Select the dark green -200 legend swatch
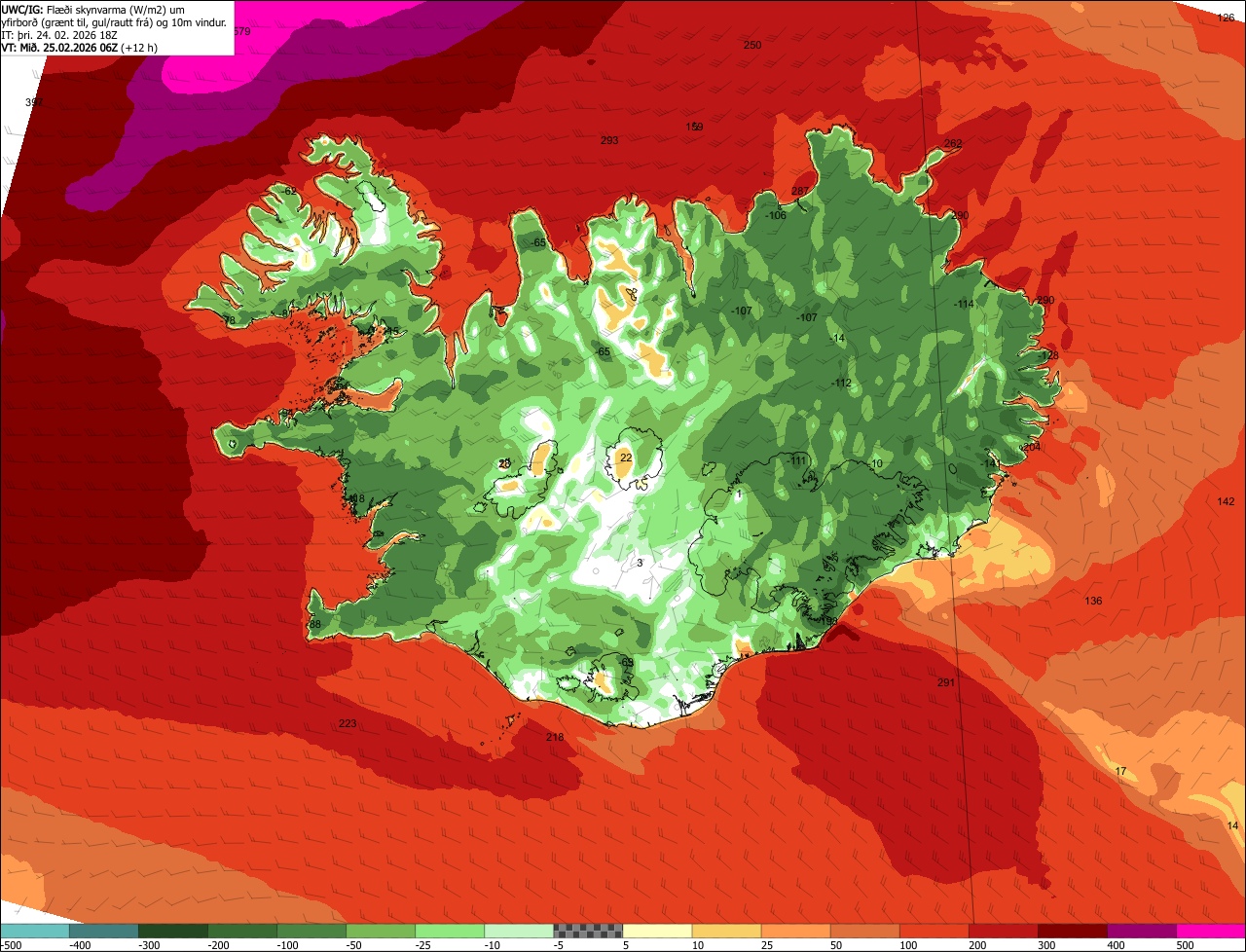Image resolution: width=1246 pixels, height=952 pixels. click(x=241, y=931)
